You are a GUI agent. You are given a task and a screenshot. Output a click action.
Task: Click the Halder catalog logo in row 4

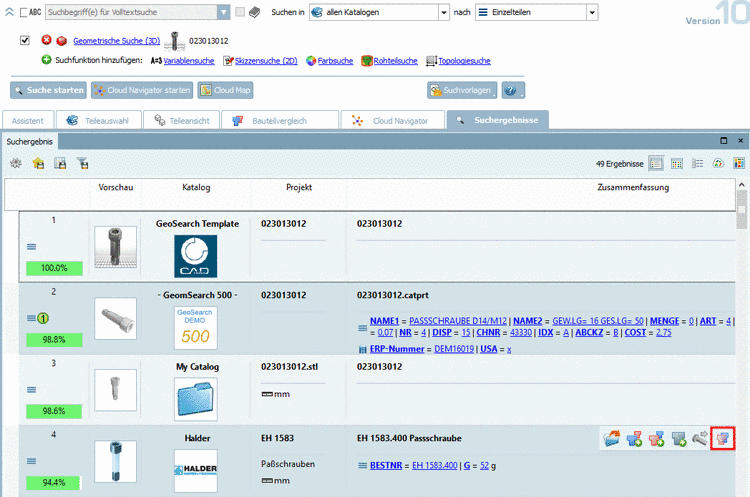pos(196,471)
